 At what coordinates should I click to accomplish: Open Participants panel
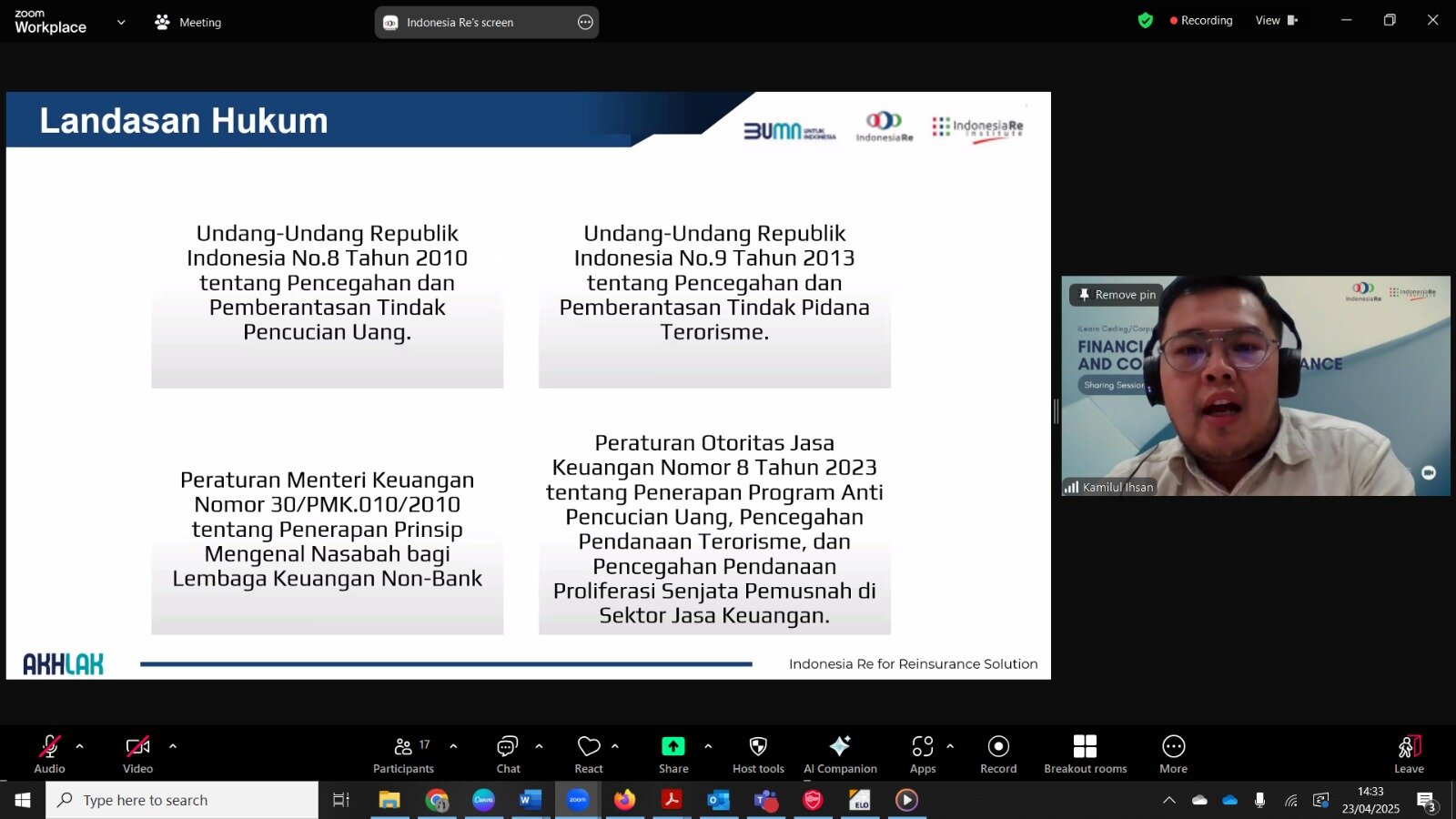(x=403, y=753)
